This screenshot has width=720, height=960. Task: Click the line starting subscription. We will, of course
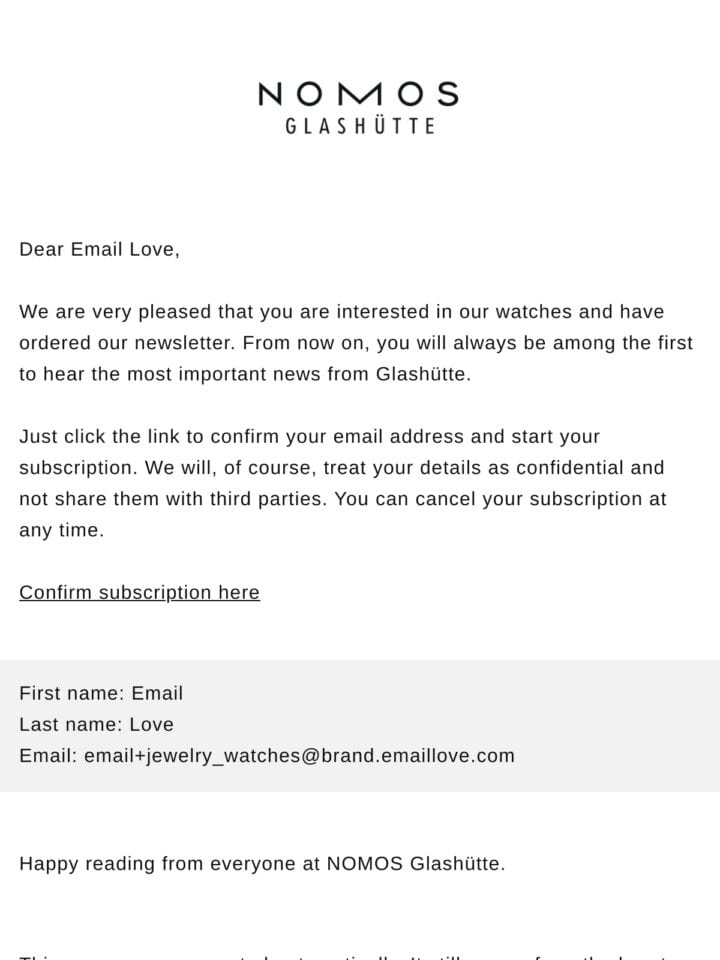pos(342,468)
